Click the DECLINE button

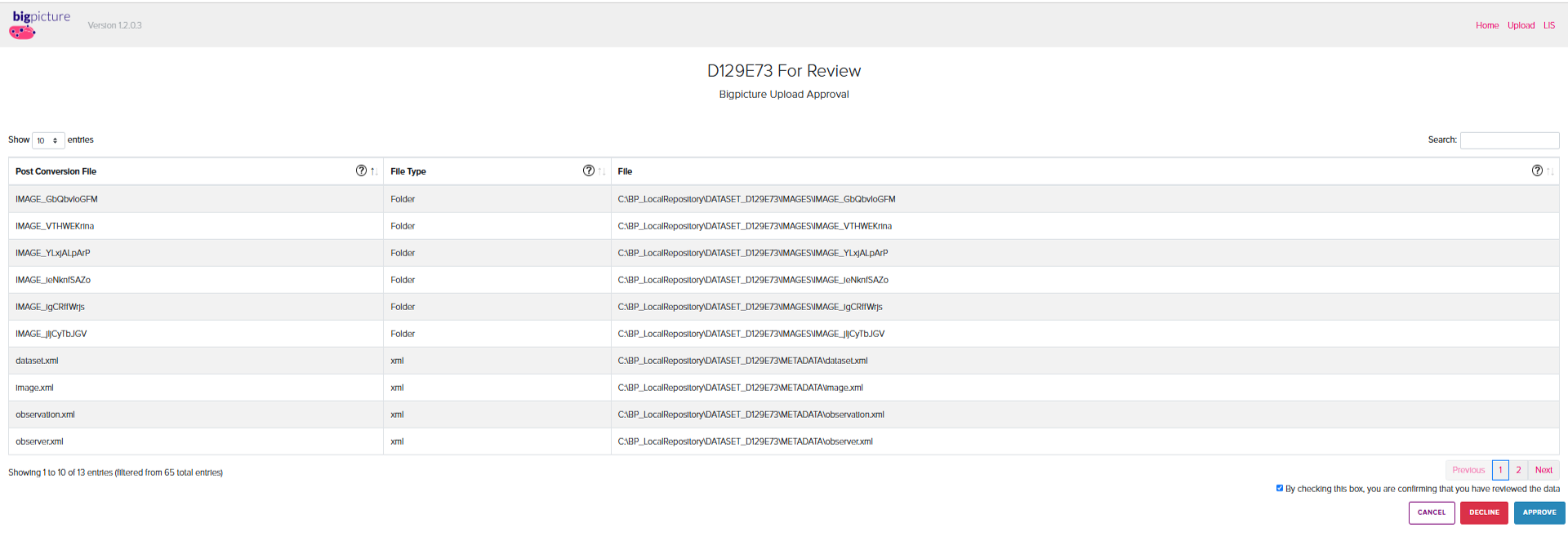coord(1484,512)
